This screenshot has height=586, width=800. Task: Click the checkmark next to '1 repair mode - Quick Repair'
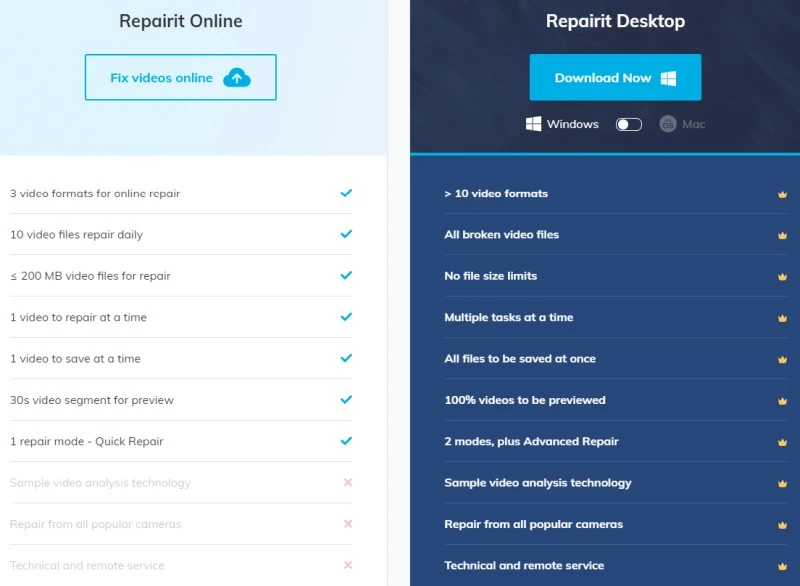coord(345,440)
